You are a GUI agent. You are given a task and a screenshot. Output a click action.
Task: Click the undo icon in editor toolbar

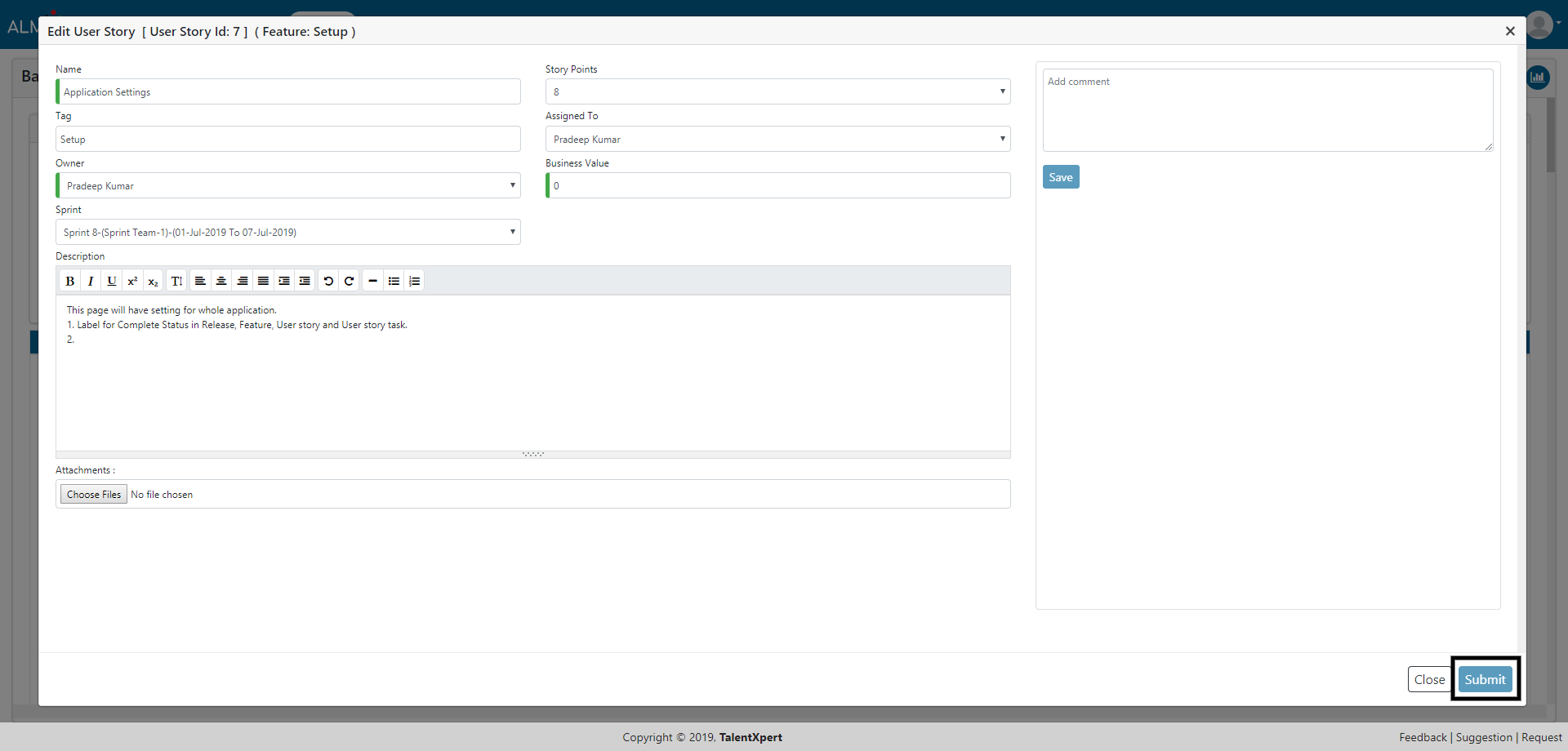click(328, 281)
